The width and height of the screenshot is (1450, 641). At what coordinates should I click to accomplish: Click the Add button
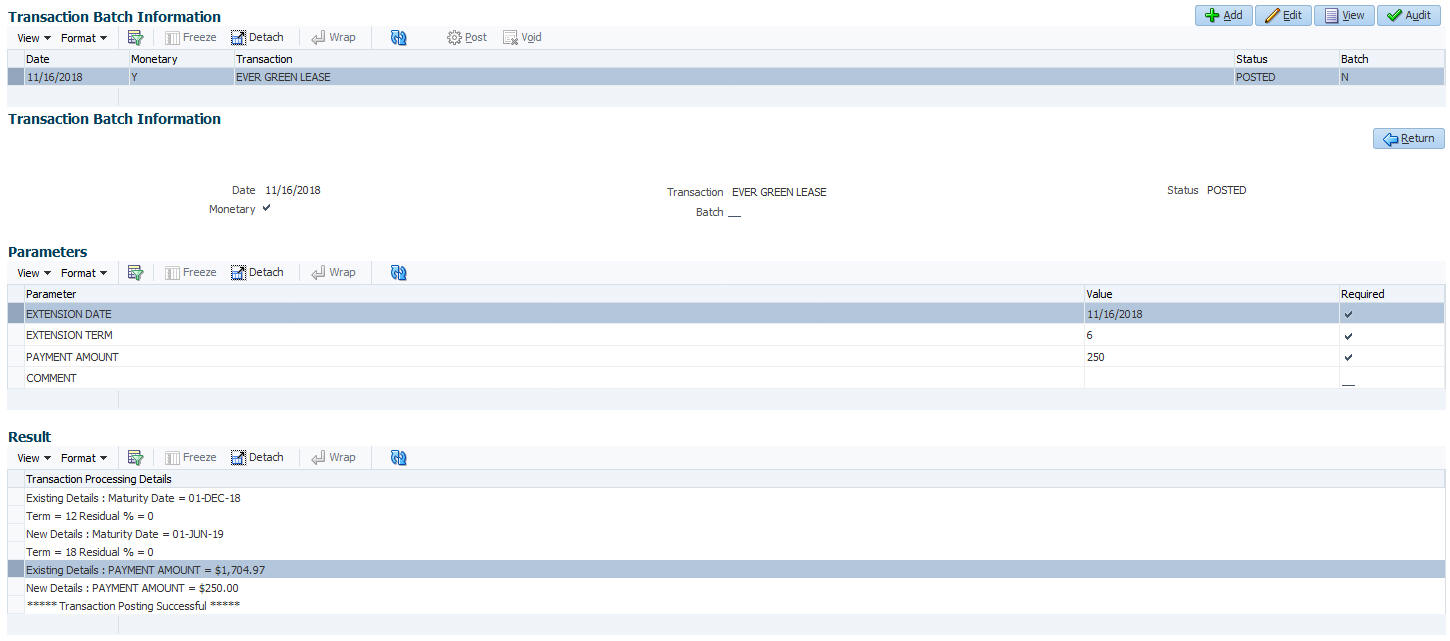1223,15
